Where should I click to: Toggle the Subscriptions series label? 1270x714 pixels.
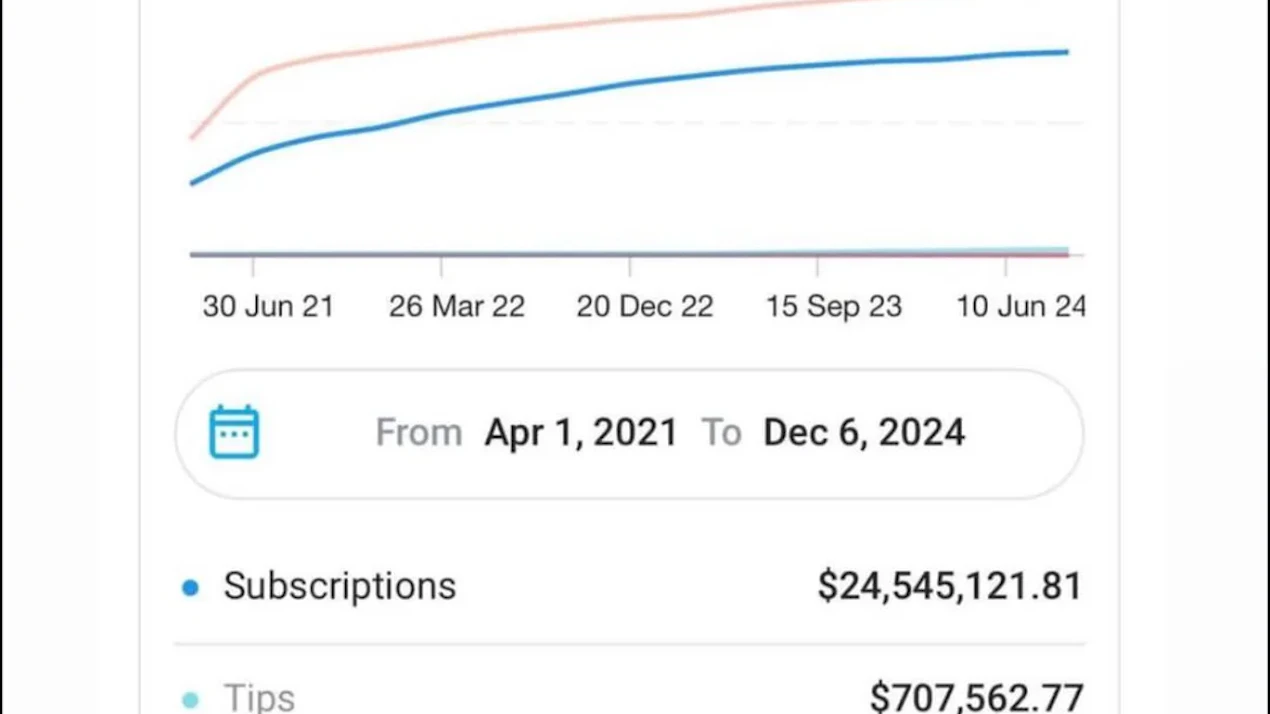coord(340,586)
